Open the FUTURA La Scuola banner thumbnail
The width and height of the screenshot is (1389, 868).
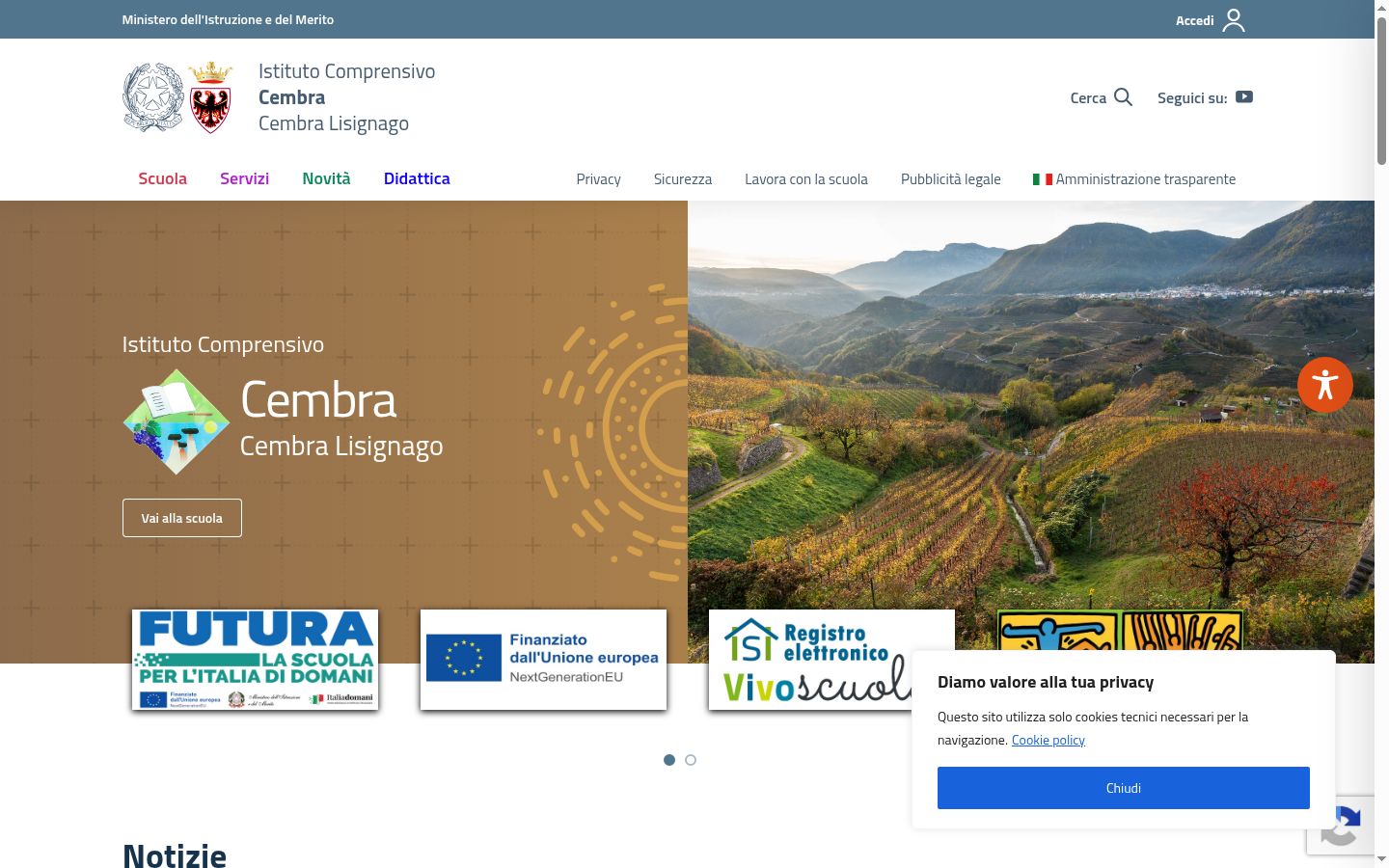[255, 660]
